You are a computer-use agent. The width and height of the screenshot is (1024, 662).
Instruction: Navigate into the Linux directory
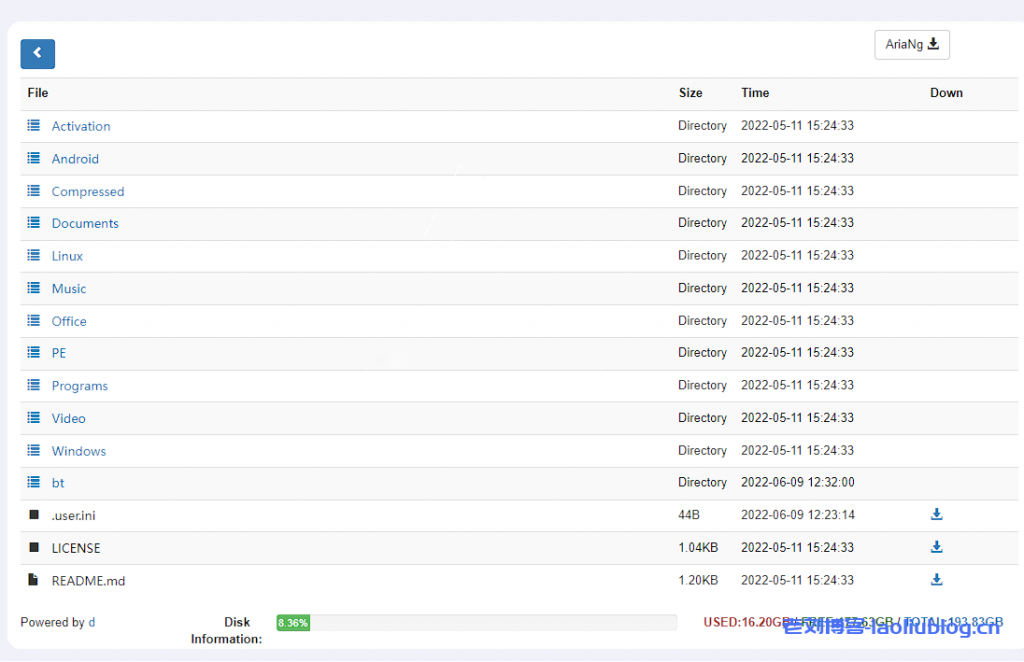pyautogui.click(x=67, y=256)
